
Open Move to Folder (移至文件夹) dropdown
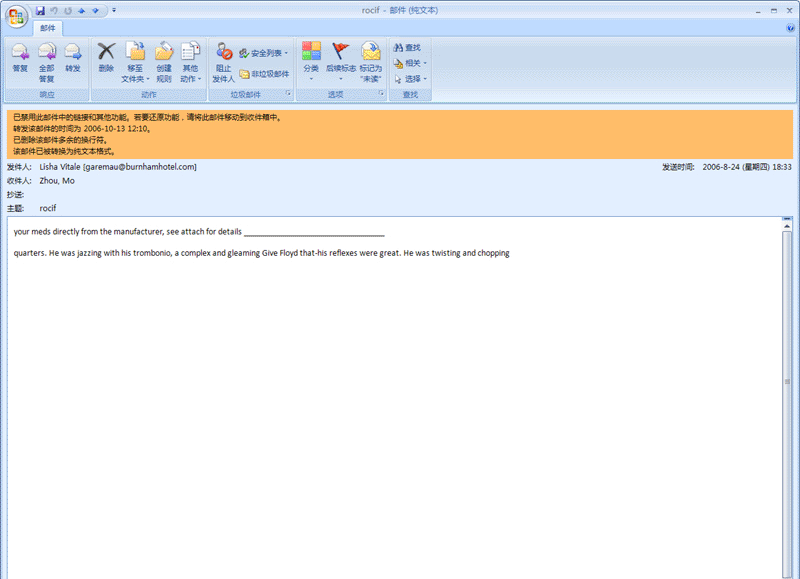(135, 60)
